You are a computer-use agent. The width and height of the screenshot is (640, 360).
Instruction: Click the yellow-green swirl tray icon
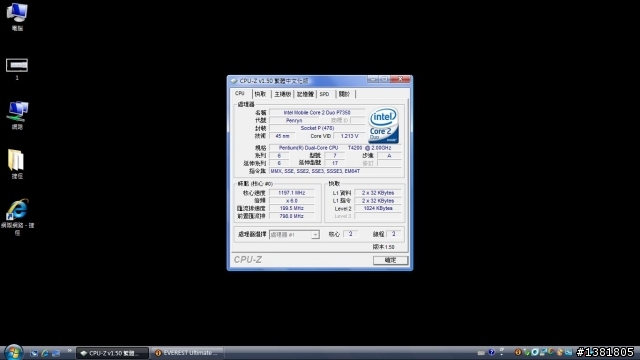(551, 352)
